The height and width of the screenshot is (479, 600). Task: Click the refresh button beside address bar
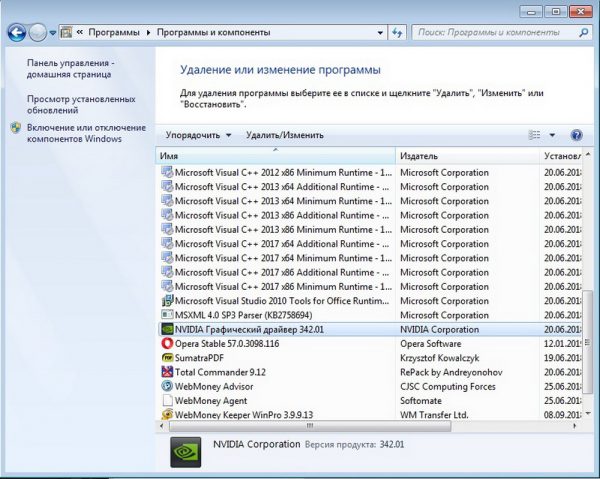397,33
